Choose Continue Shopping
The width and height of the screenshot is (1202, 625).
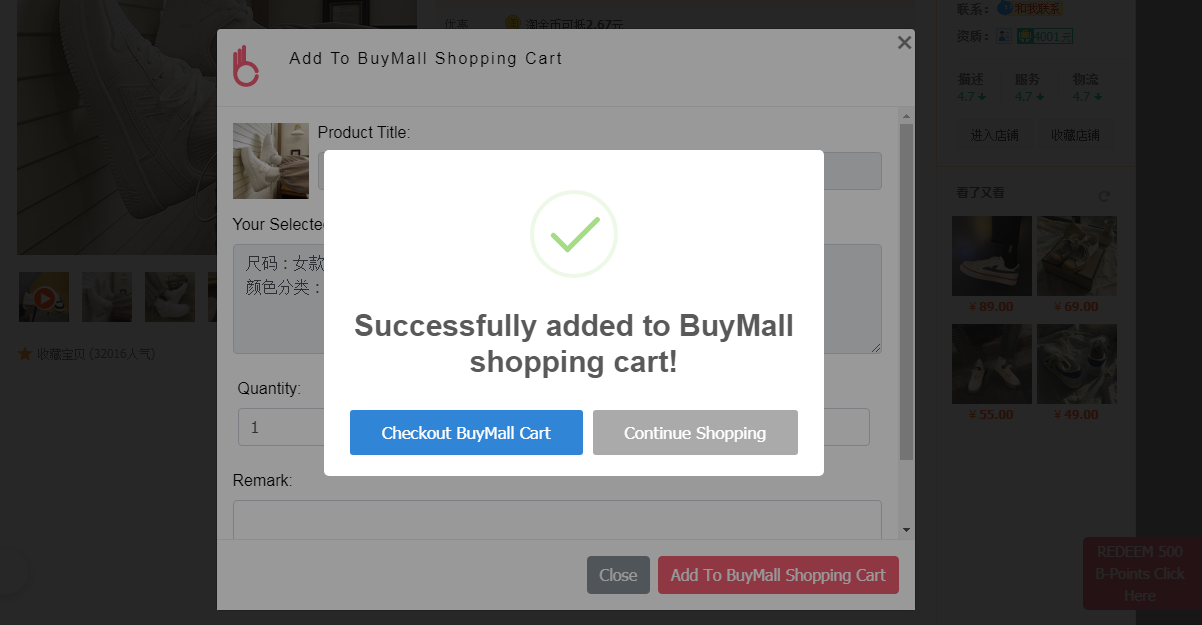pos(695,433)
